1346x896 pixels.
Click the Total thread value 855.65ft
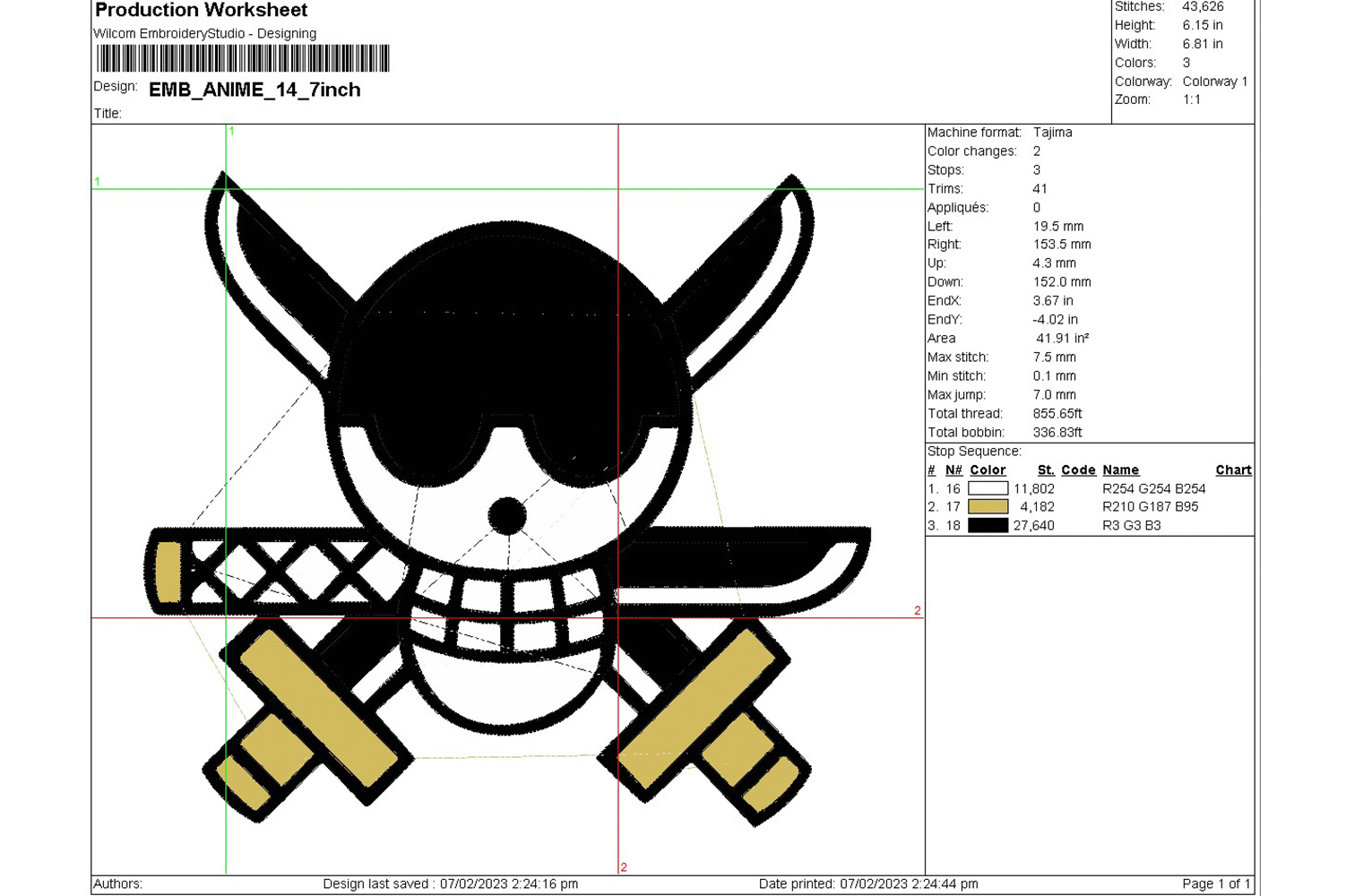(x=1057, y=413)
